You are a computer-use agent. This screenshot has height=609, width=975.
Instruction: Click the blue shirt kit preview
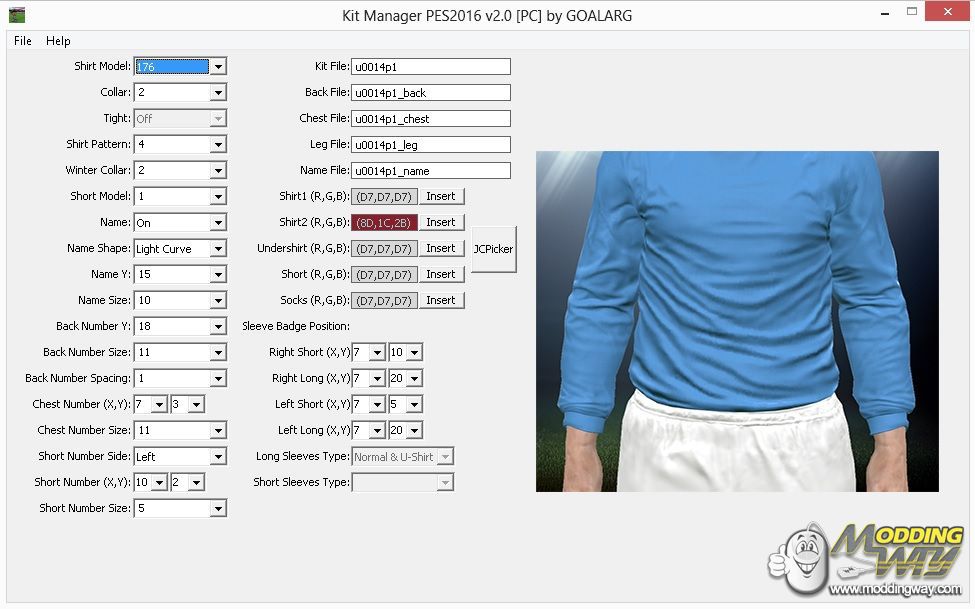[737, 321]
